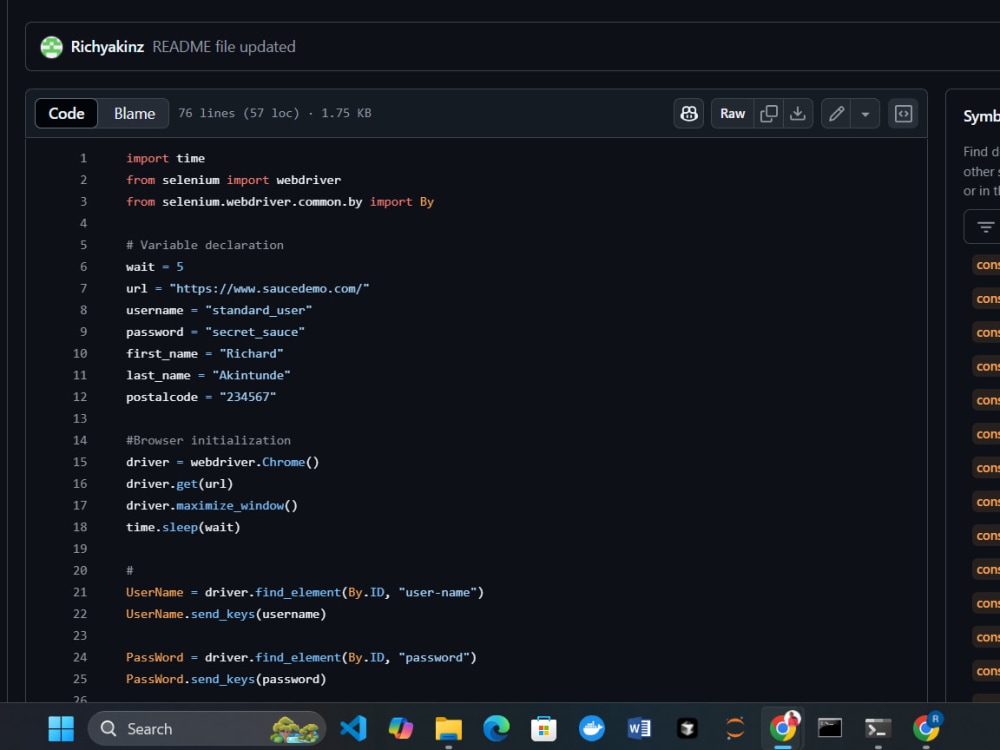
Task: Click the 'standard_user' string value
Action: click(x=258, y=310)
